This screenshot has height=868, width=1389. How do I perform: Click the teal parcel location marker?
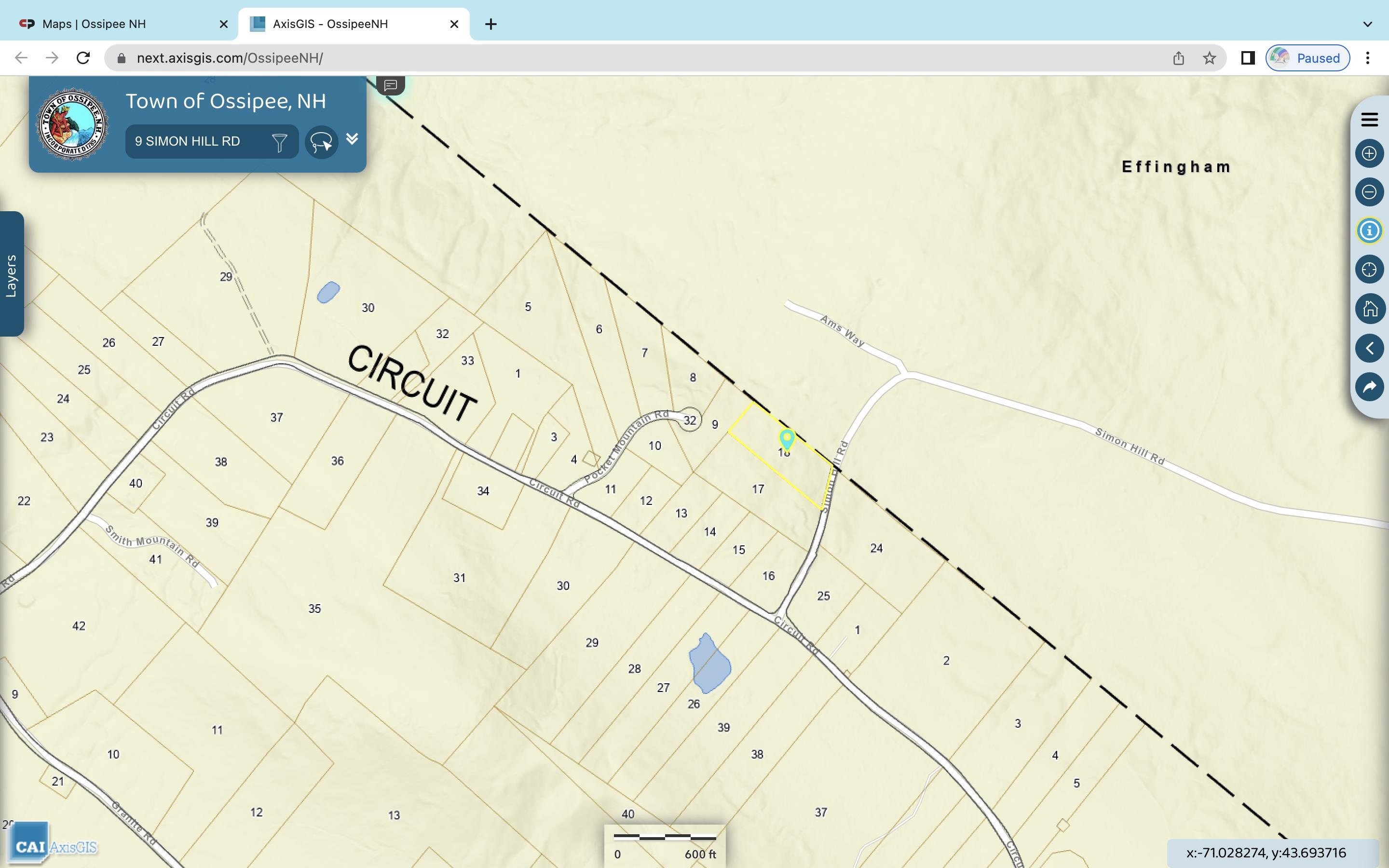pyautogui.click(x=786, y=439)
